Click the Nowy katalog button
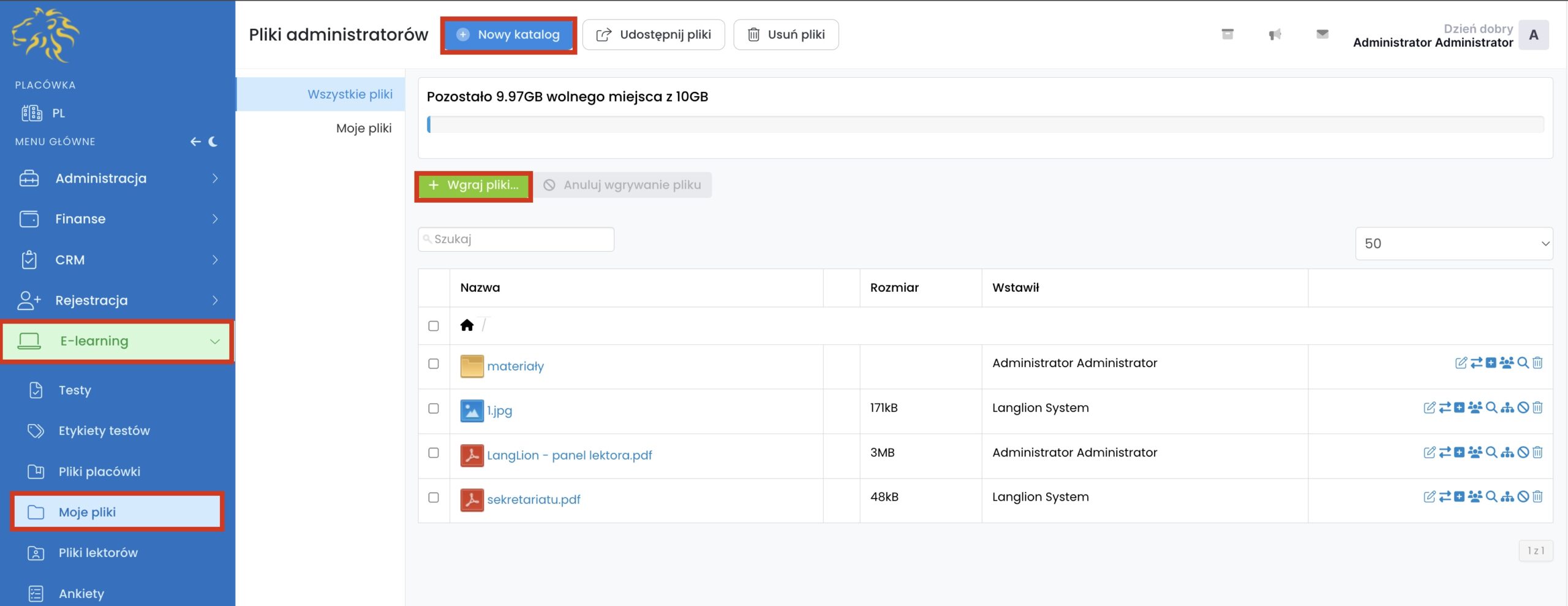1568x606 pixels. point(508,35)
